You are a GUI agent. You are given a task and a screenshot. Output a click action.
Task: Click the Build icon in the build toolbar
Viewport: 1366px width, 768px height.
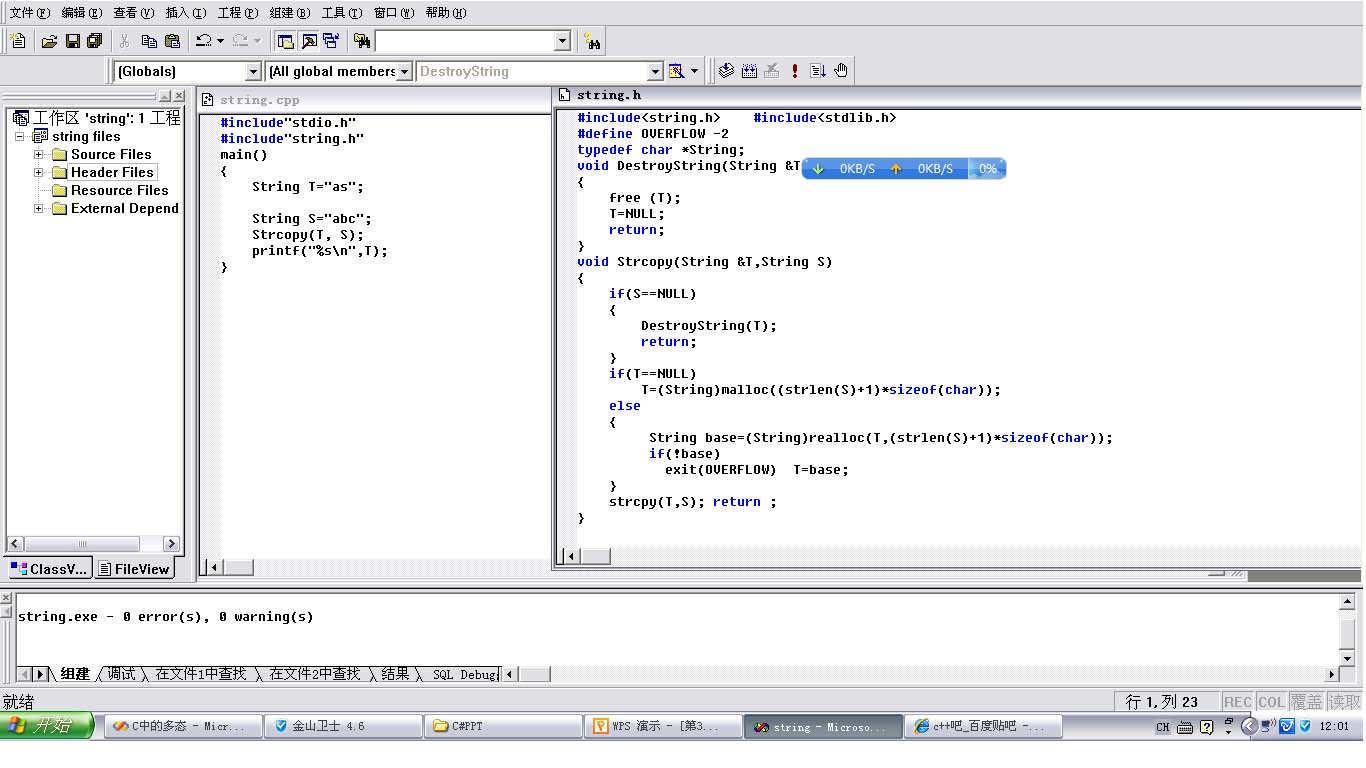click(x=749, y=71)
